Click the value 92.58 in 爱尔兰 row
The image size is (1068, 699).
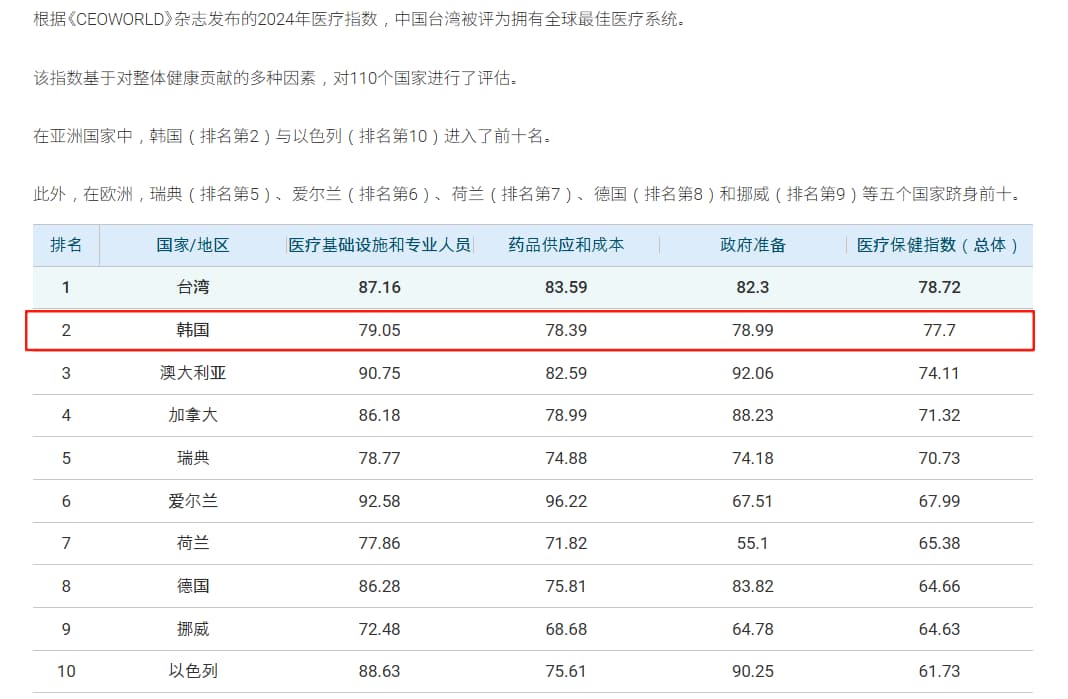click(x=379, y=501)
